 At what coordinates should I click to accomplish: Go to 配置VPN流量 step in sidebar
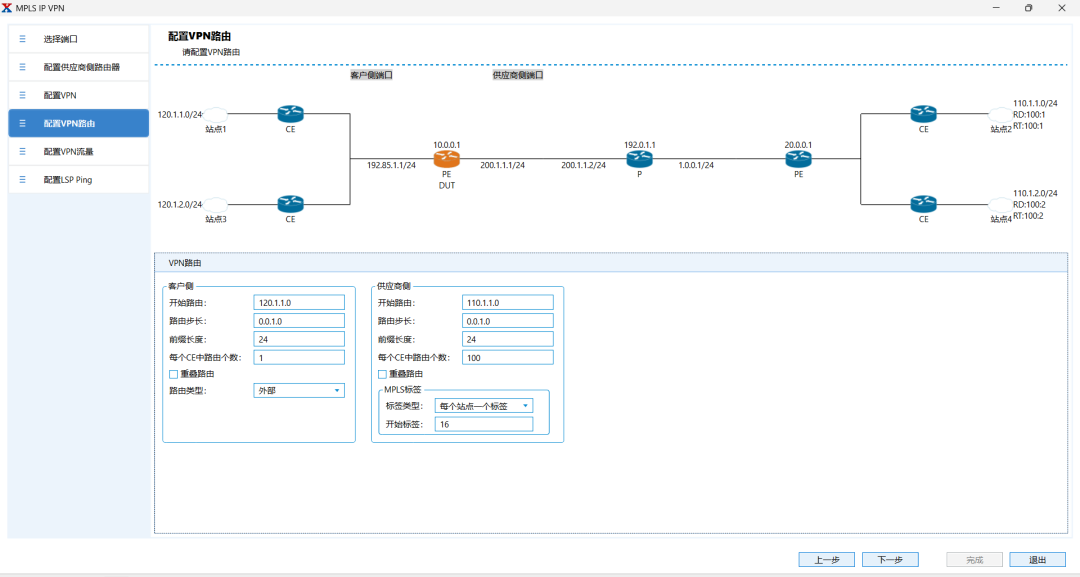[x=78, y=152]
